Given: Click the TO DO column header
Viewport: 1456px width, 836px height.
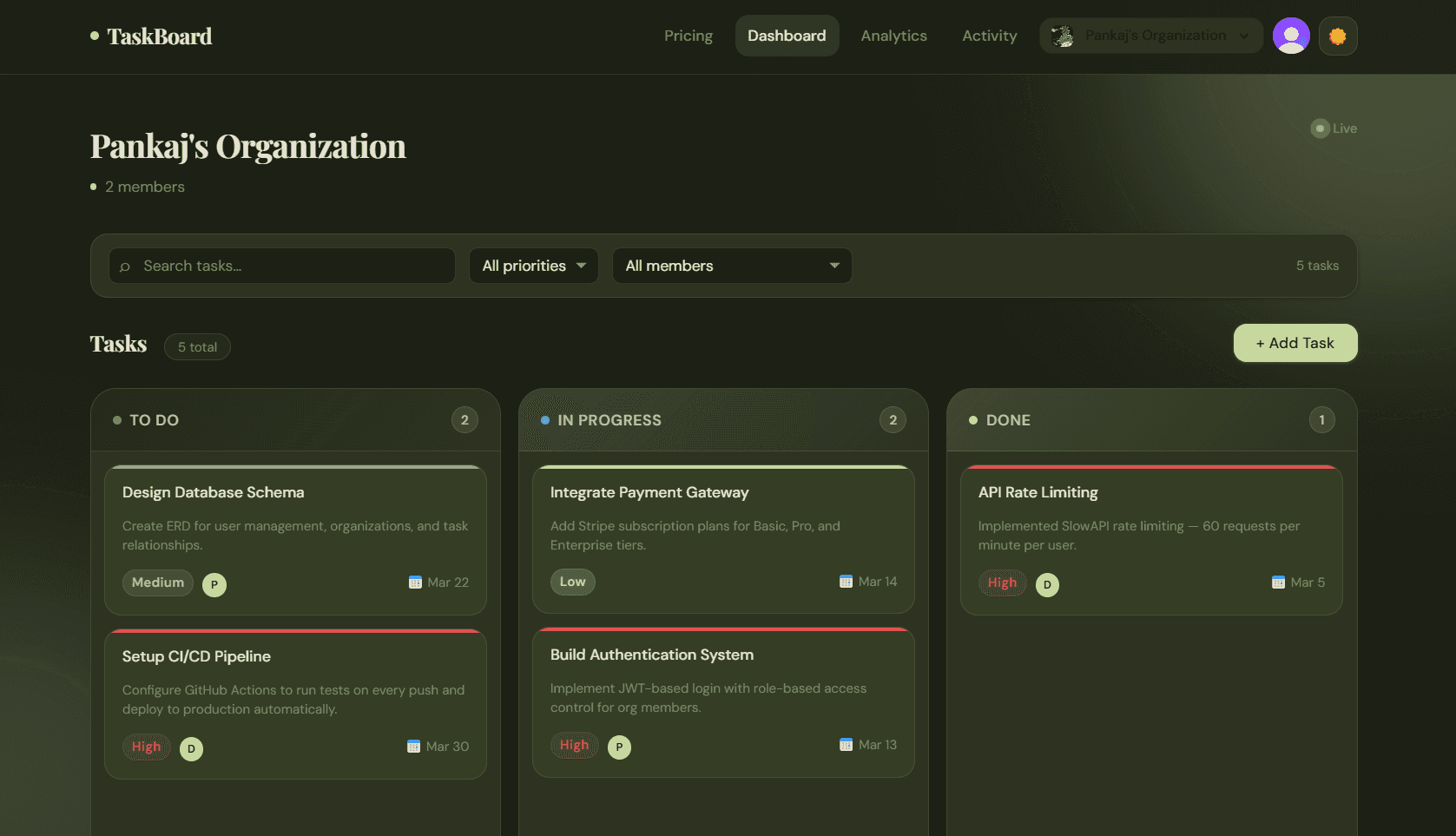Looking at the screenshot, I should click(x=296, y=420).
